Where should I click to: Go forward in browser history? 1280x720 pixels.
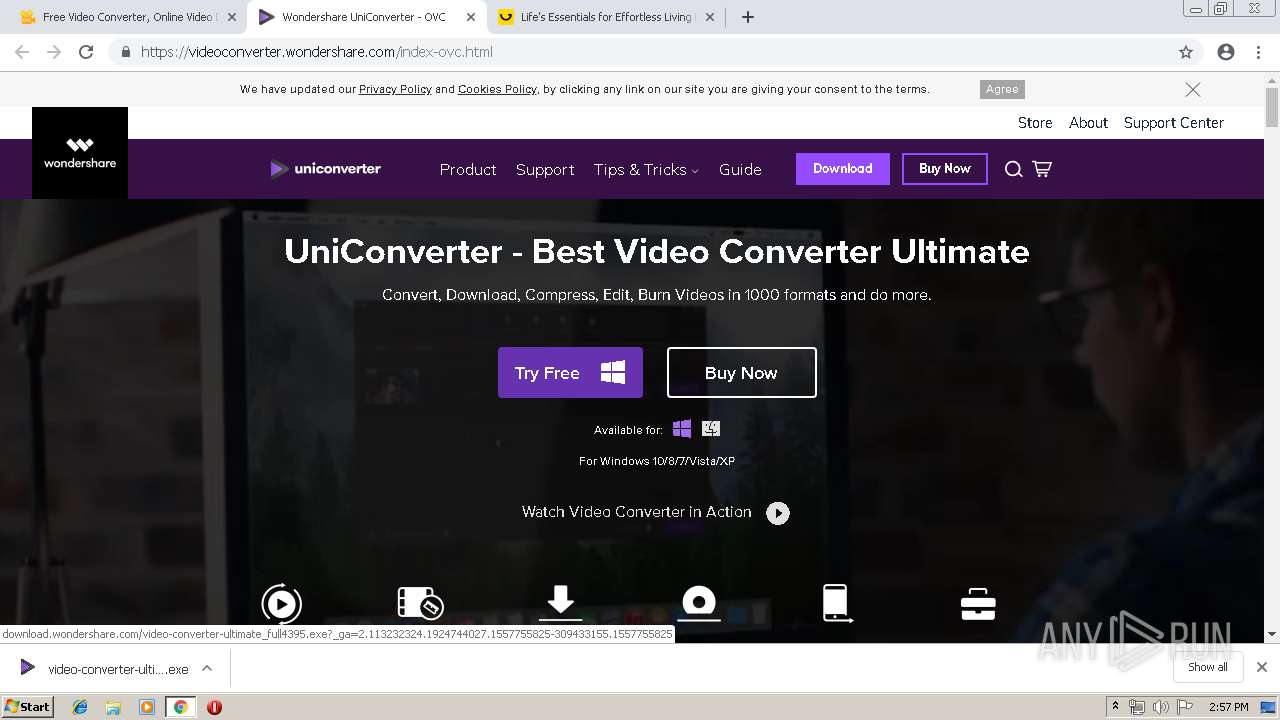pos(54,52)
